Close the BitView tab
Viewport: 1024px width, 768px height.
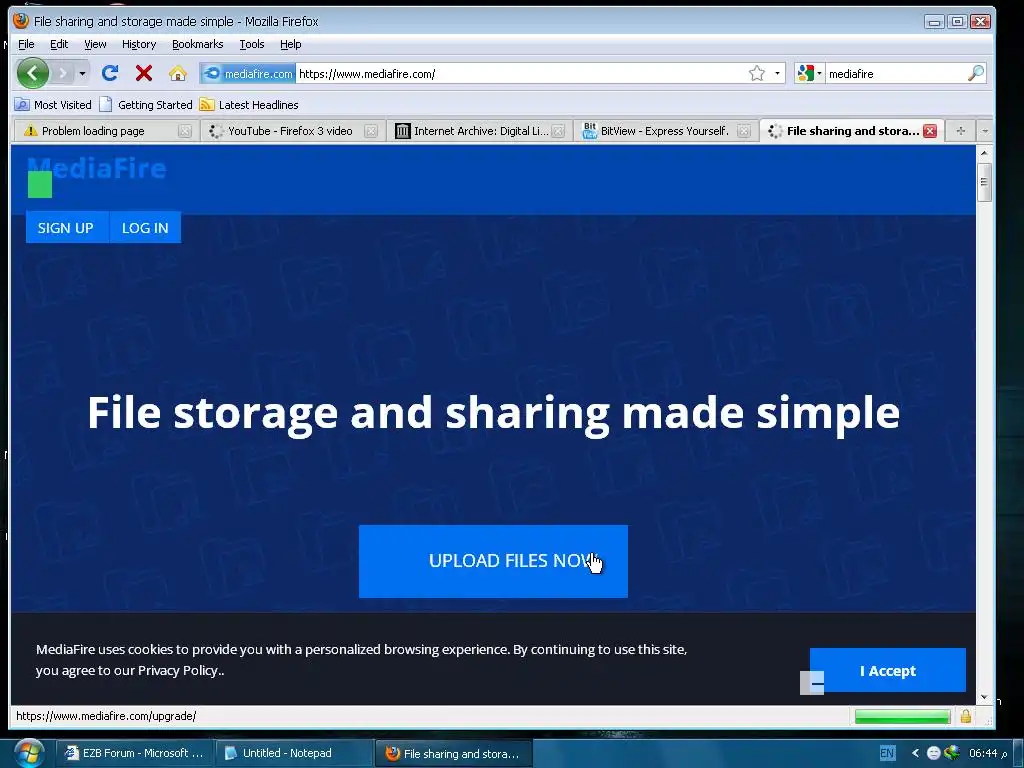coord(744,131)
